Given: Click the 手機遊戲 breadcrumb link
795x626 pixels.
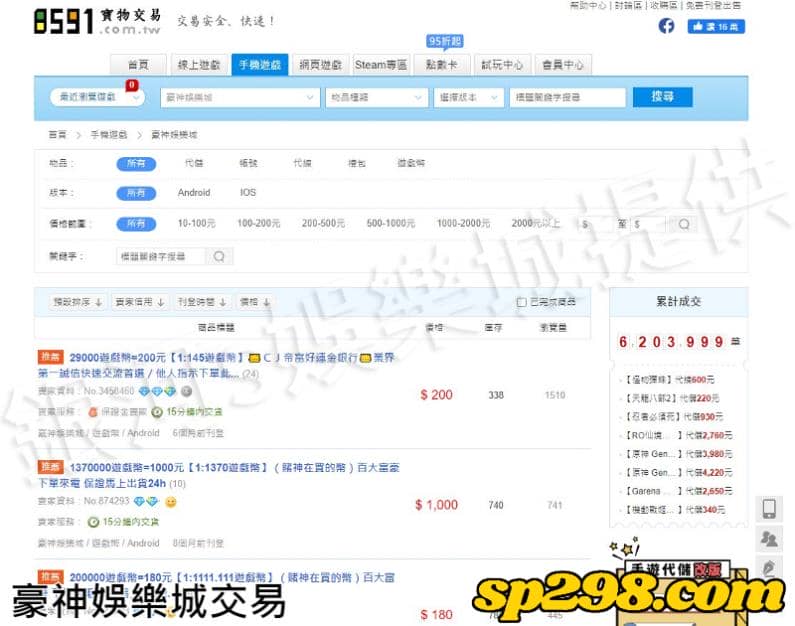Looking at the screenshot, I should click(x=109, y=135).
